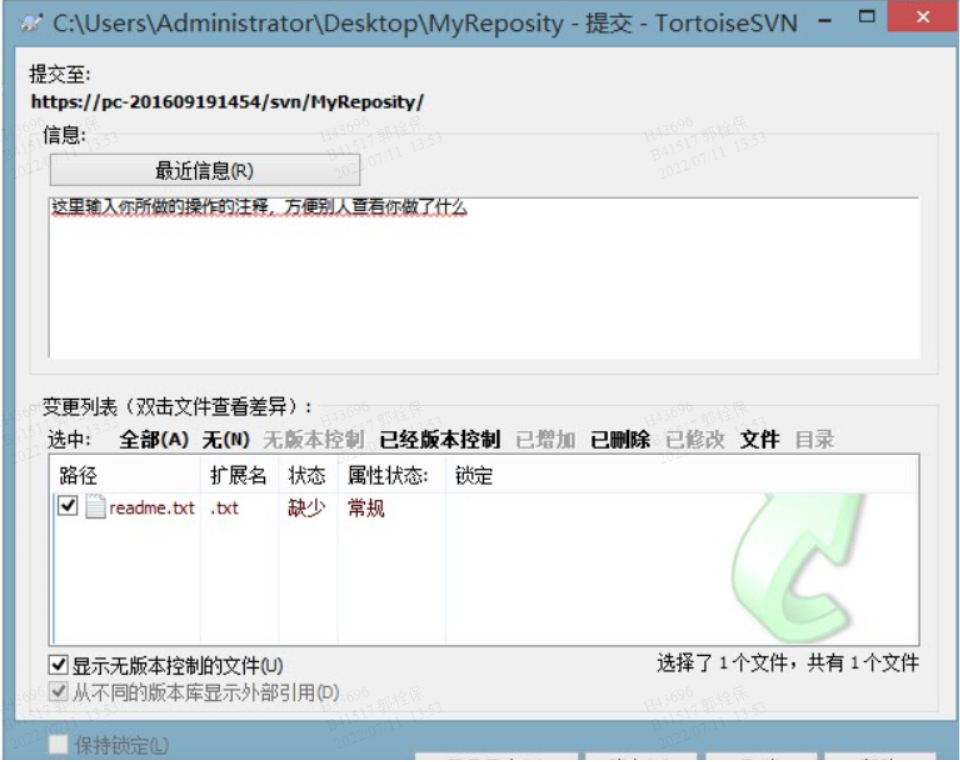
Task: Click 文件 filter link
Action: pos(760,439)
